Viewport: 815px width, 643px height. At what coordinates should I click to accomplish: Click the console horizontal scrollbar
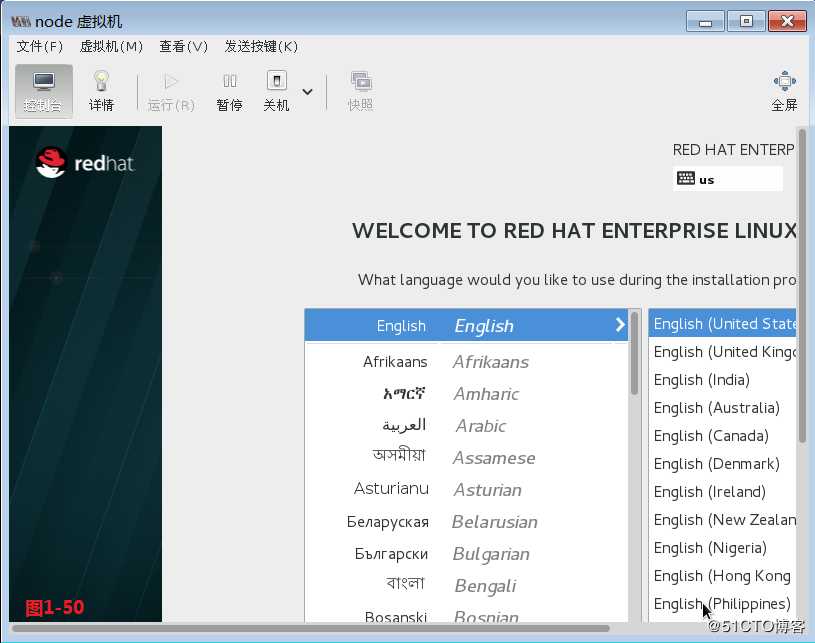click(310, 628)
